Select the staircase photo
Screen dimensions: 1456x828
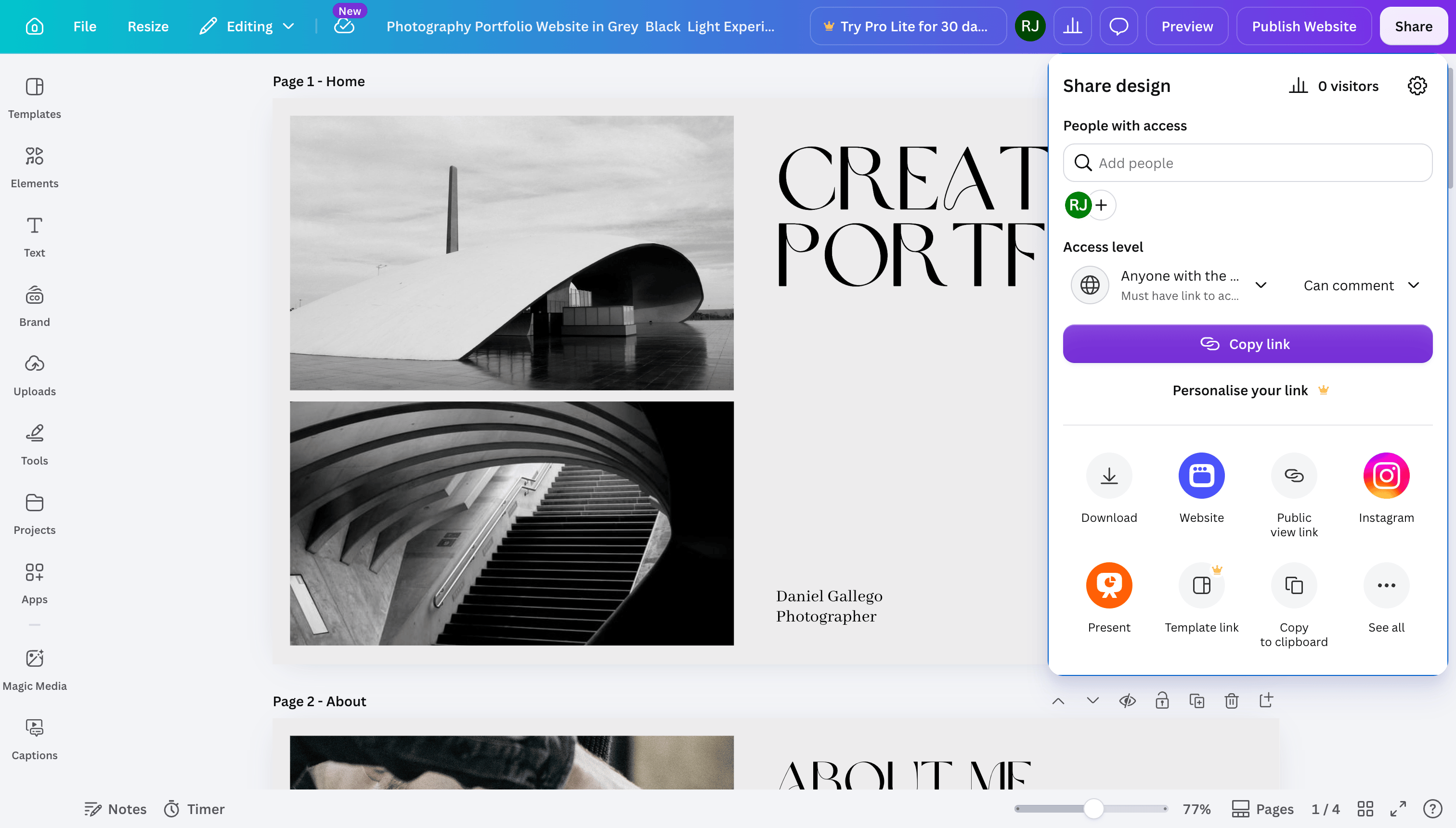511,523
